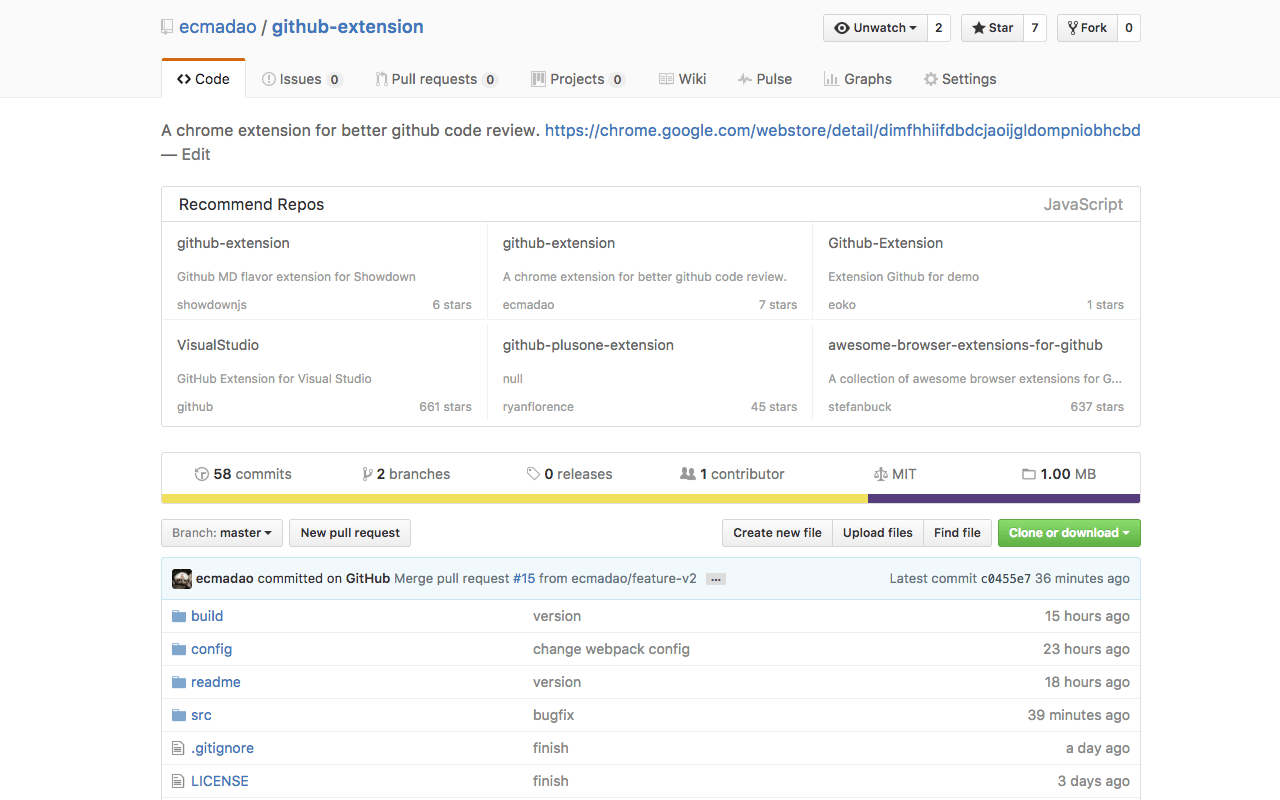Click the fork count 0

tap(1129, 28)
